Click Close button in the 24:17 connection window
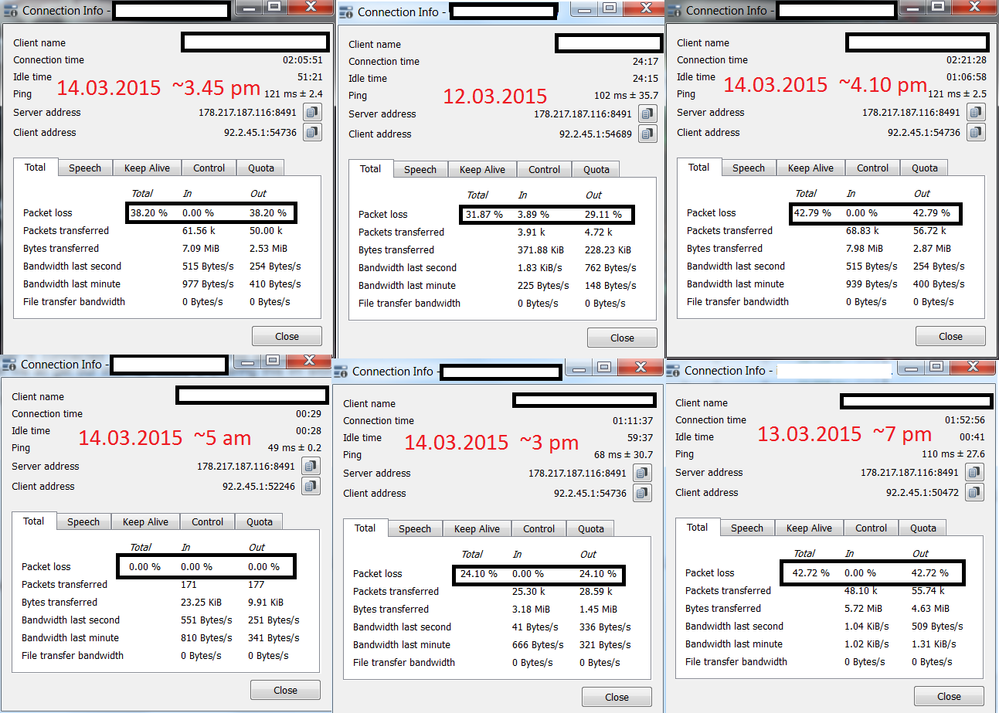 point(622,338)
